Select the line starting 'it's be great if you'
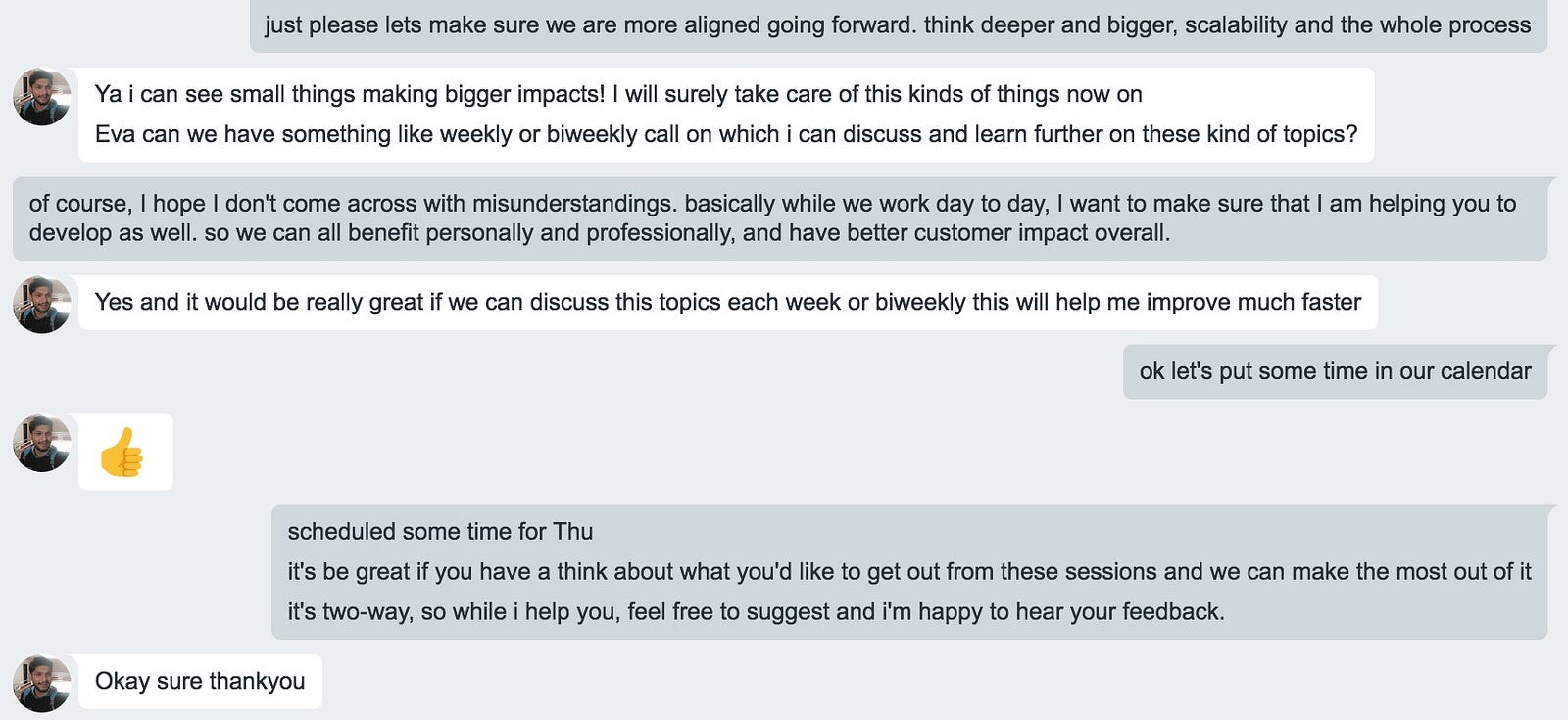 pos(908,572)
